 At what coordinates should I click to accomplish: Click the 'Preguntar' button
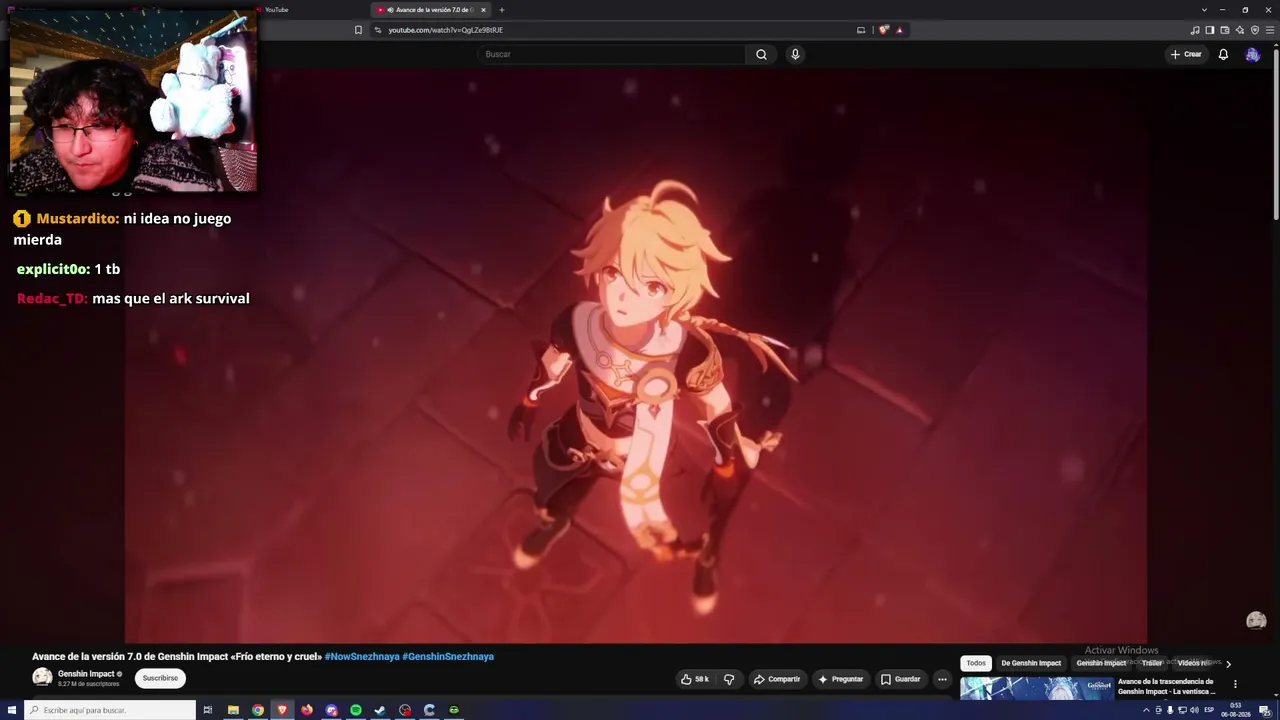(840, 679)
